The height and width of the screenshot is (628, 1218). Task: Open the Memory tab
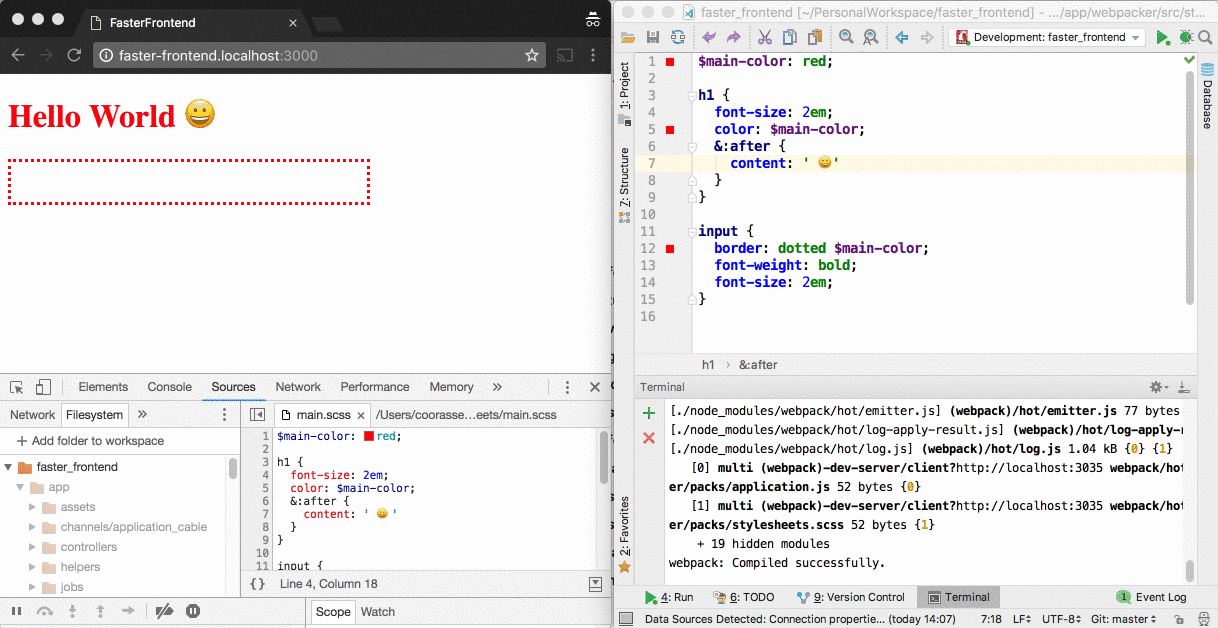coord(451,387)
